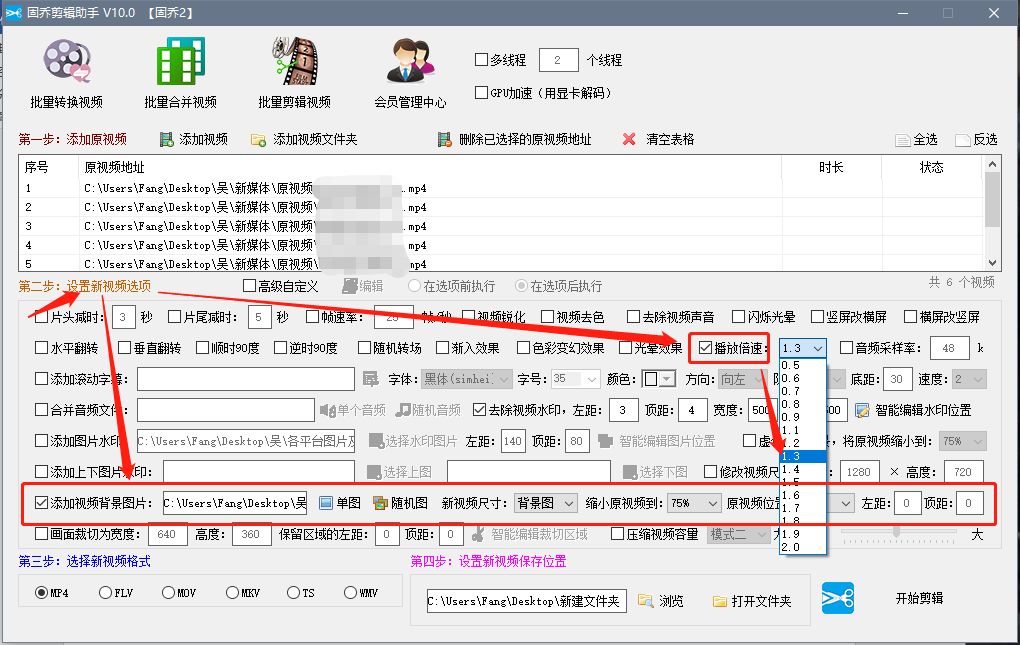Click 选择水印图片 icon
This screenshot has height=645, width=1020.
376,441
